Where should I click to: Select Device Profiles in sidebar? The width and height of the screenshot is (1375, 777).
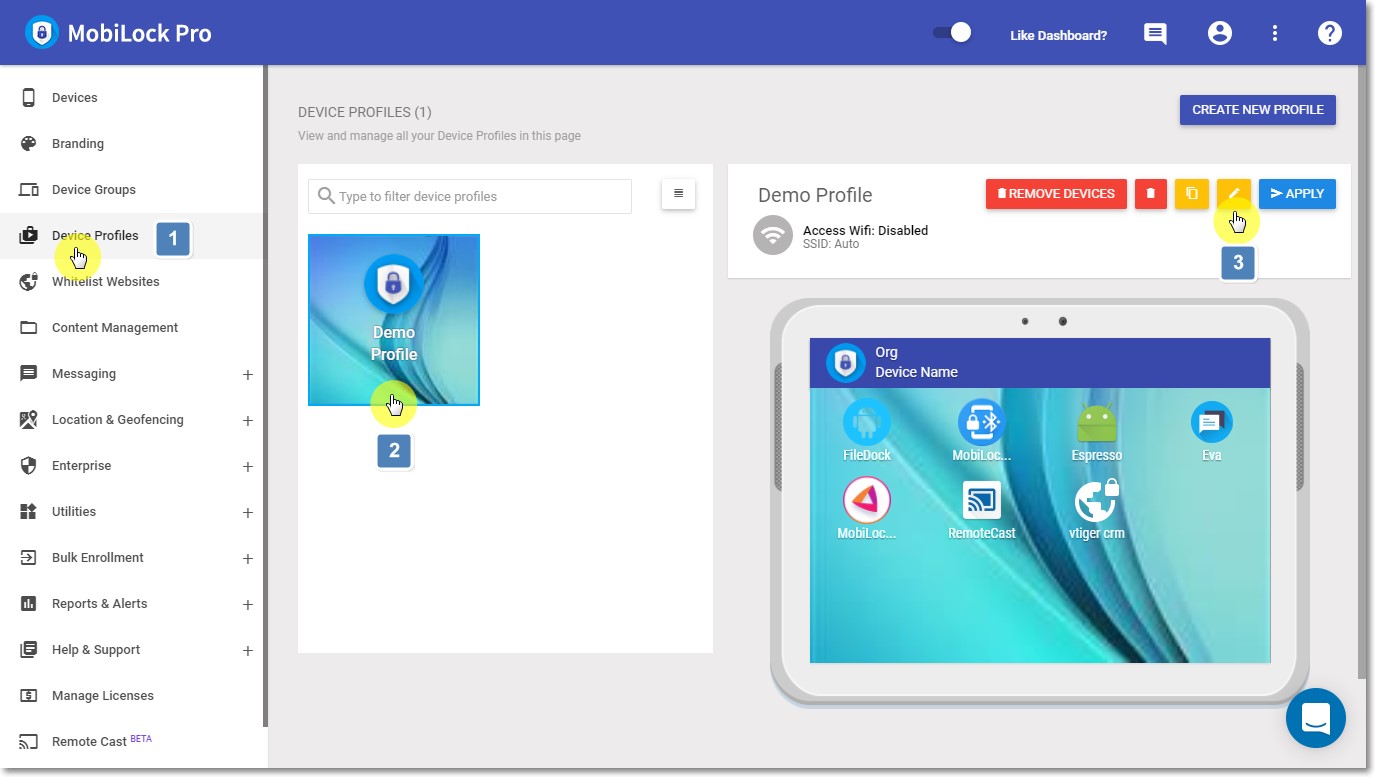pyautogui.click(x=132, y=236)
